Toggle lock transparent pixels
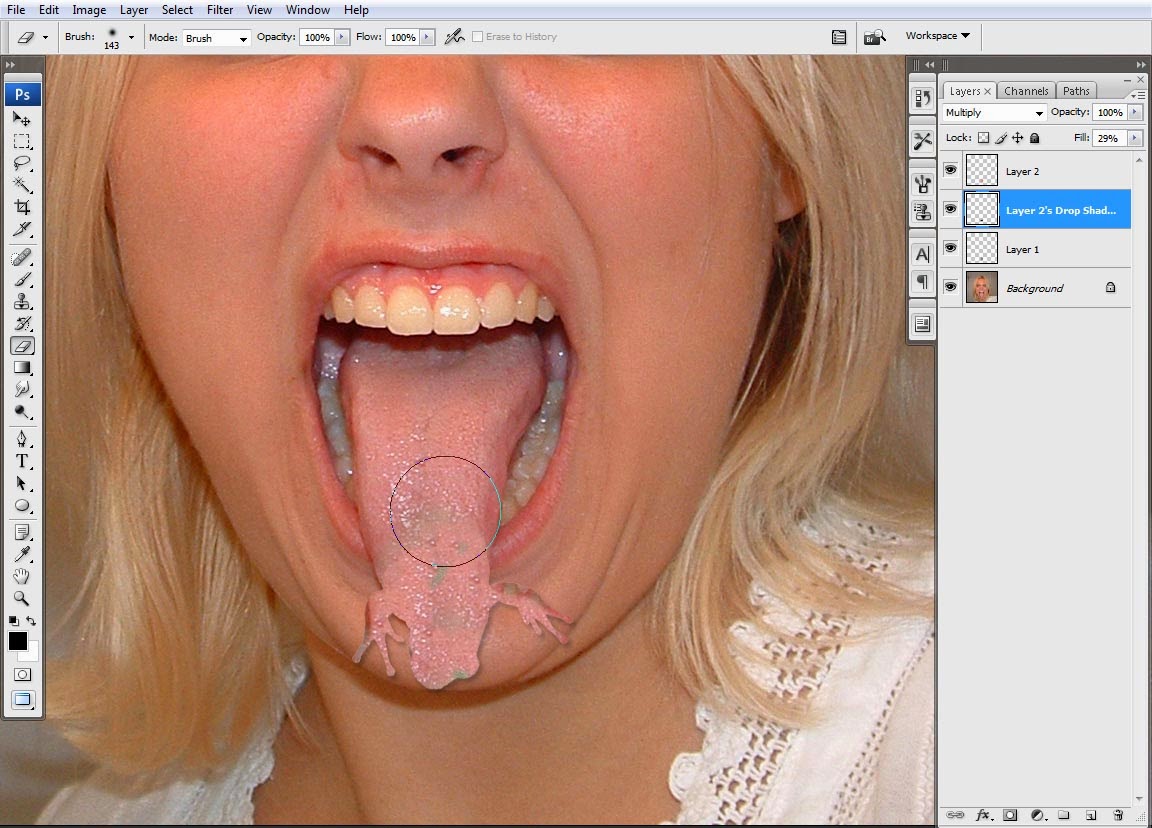 point(983,137)
